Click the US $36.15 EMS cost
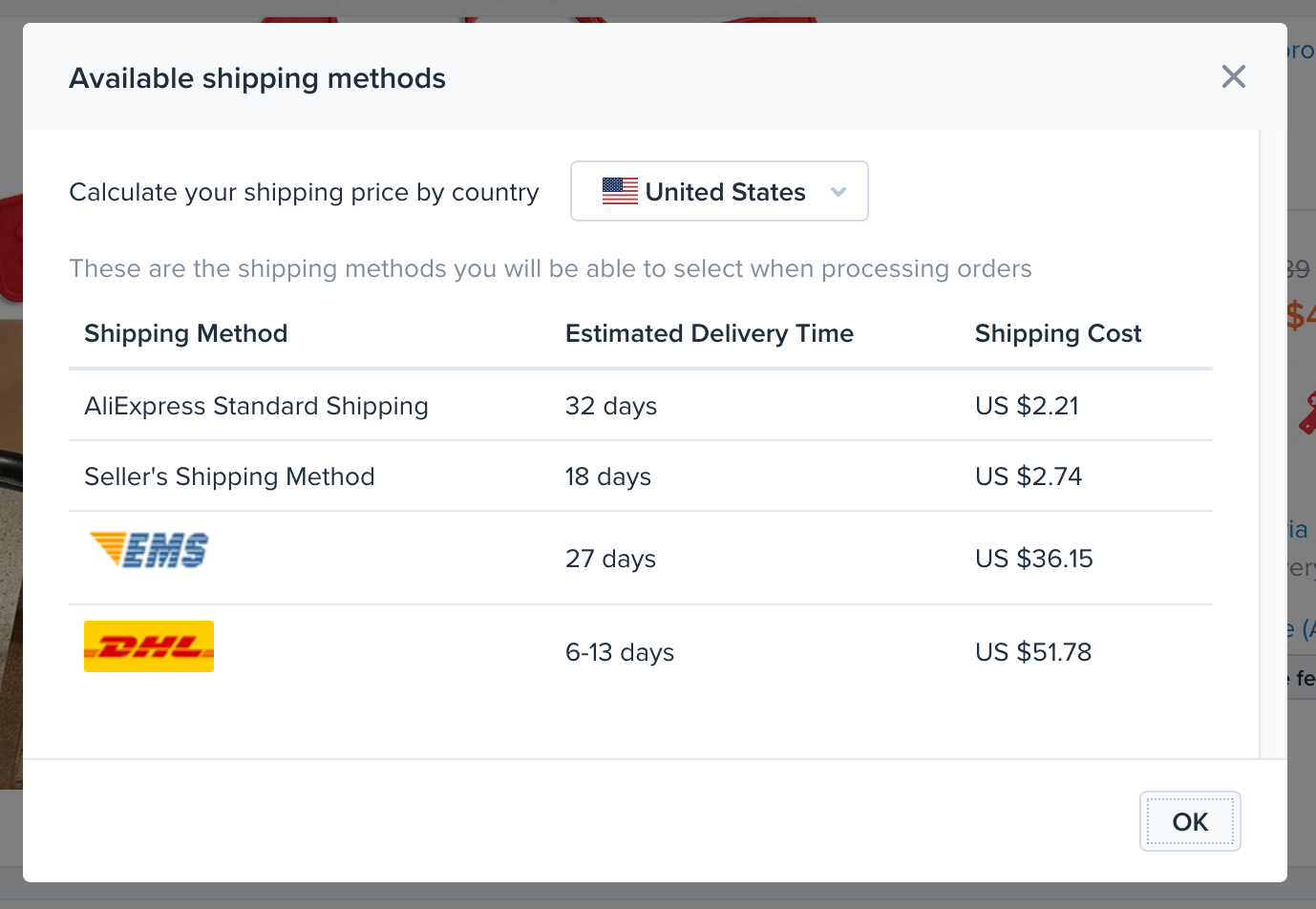The height and width of the screenshot is (909, 1316). coord(1033,559)
